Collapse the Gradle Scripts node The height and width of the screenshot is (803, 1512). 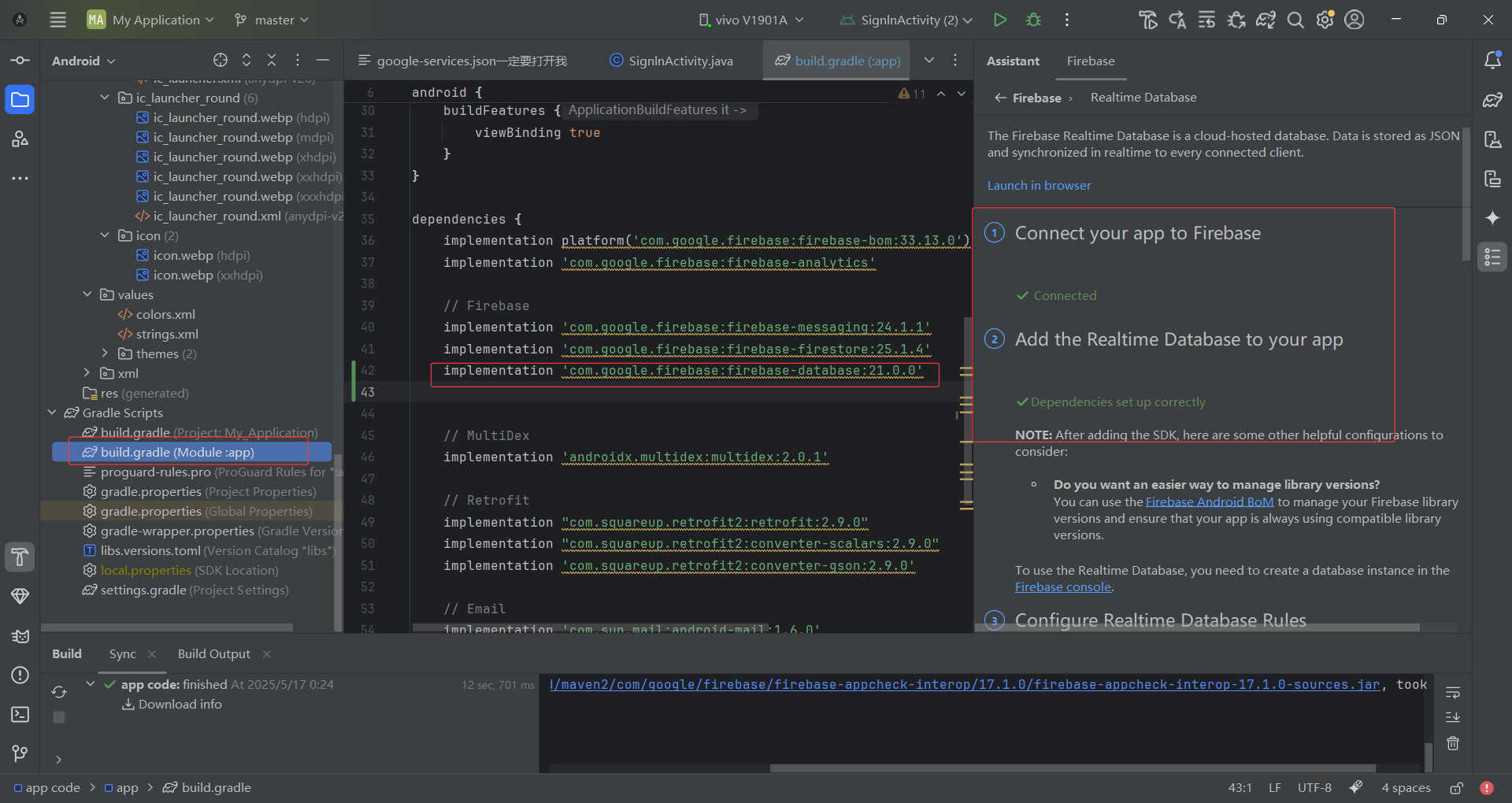click(x=52, y=413)
